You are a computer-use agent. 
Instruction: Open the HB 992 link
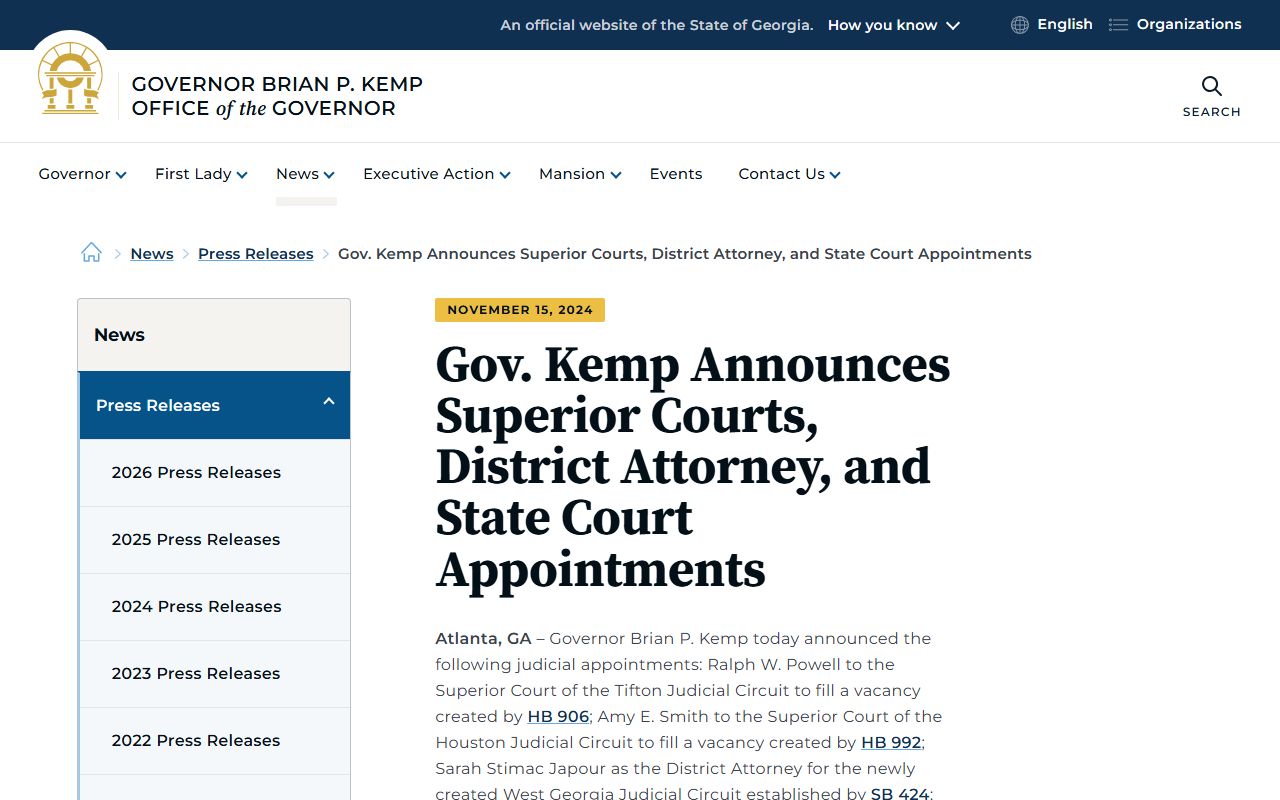891,742
